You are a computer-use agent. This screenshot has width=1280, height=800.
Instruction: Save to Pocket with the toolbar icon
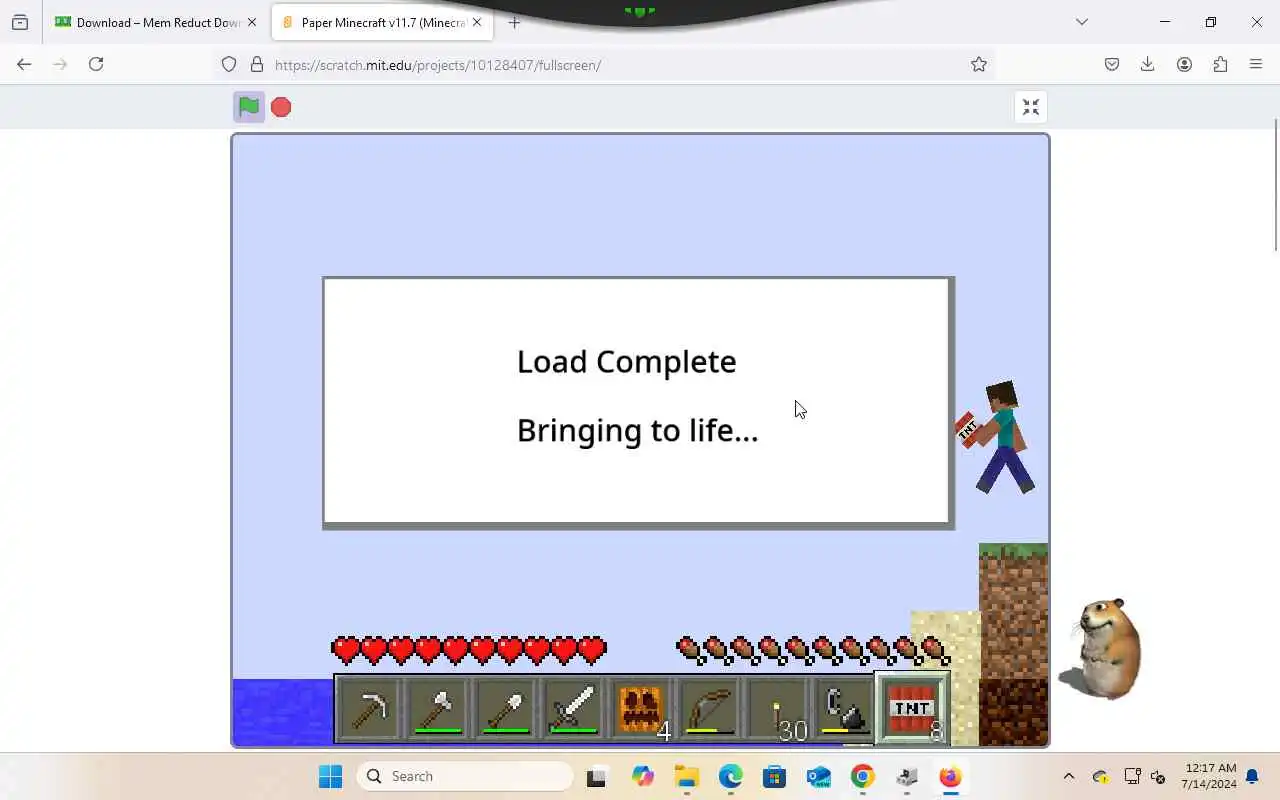(x=1112, y=64)
